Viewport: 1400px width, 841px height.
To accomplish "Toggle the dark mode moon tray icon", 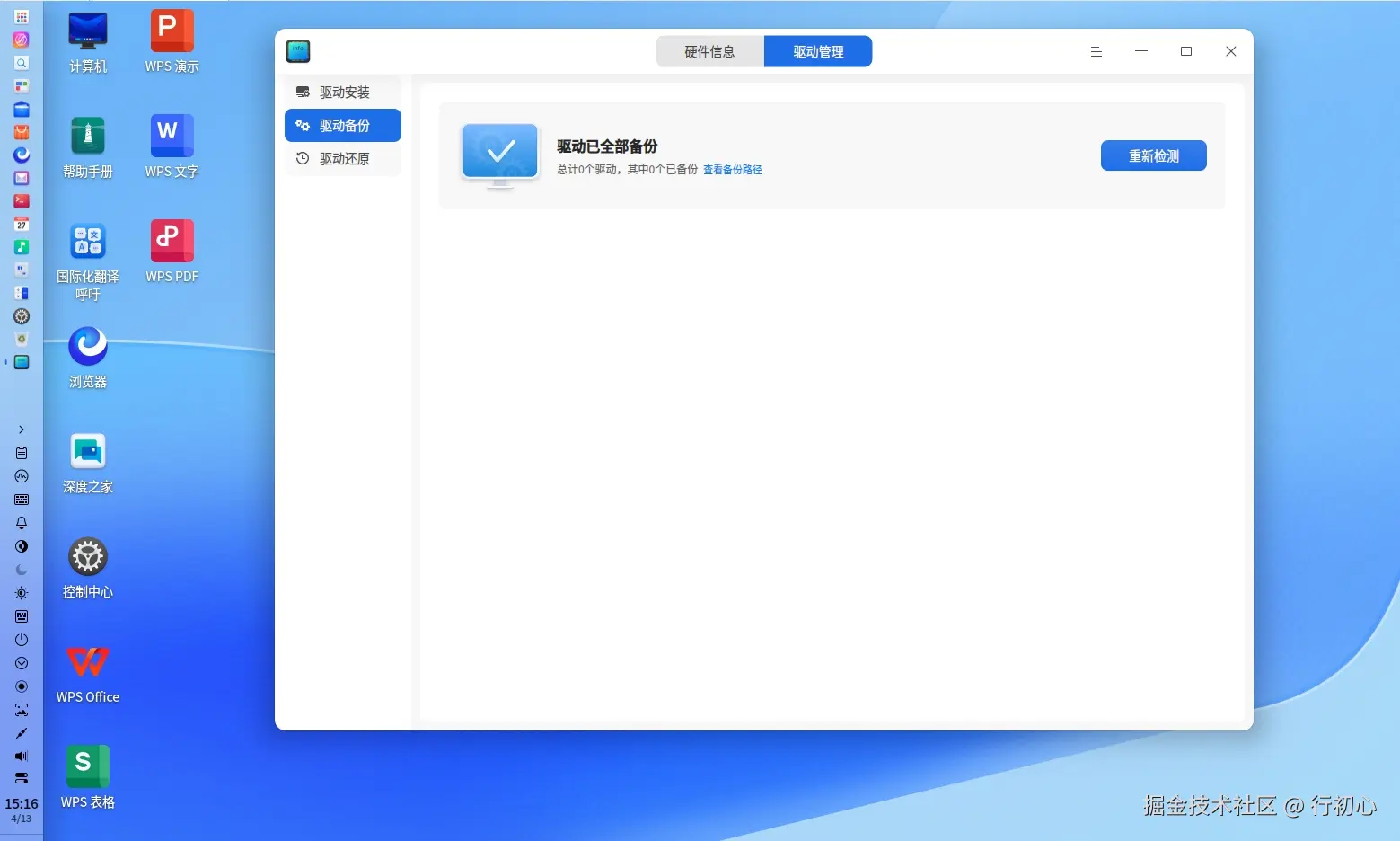I will [x=22, y=570].
